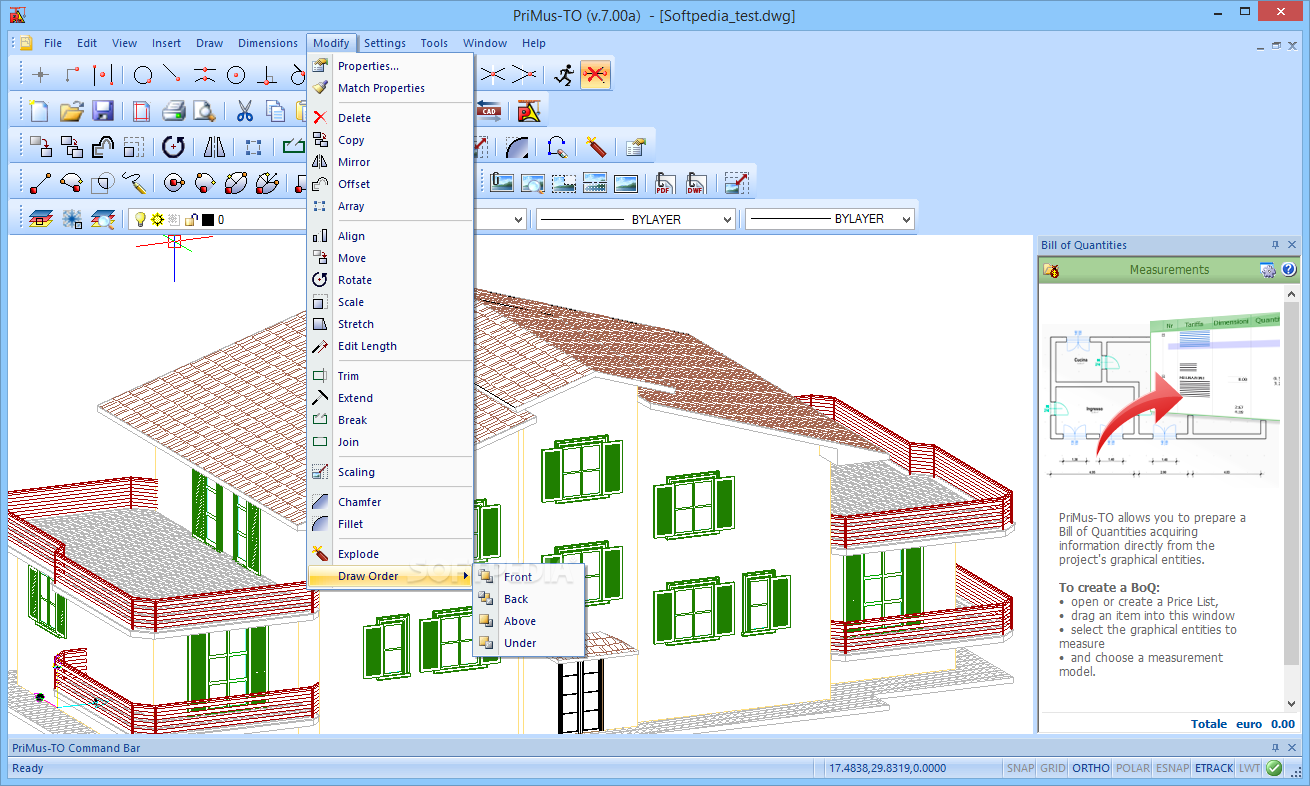Image resolution: width=1310 pixels, height=786 pixels.
Task: Pin or auto-hide the Bill of Quantities panel
Action: click(x=1275, y=245)
